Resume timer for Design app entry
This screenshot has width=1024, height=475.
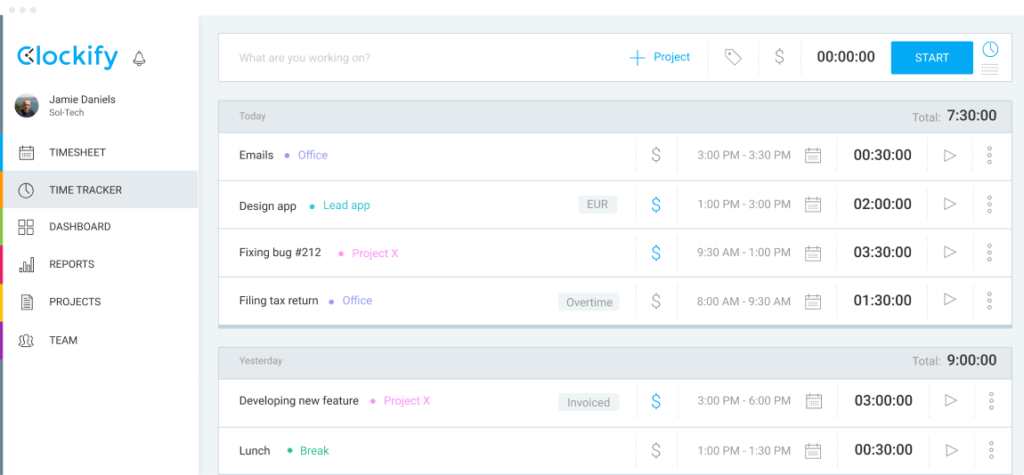pos(950,204)
